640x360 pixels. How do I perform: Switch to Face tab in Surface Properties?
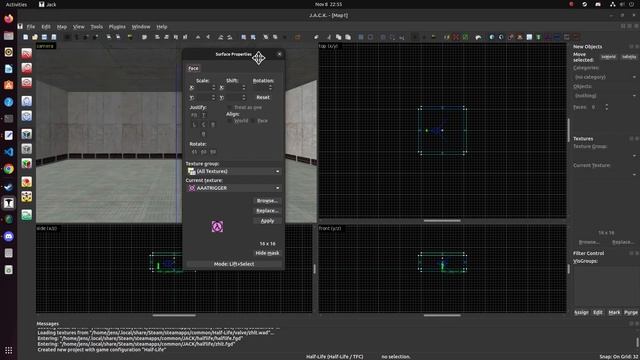coord(193,69)
